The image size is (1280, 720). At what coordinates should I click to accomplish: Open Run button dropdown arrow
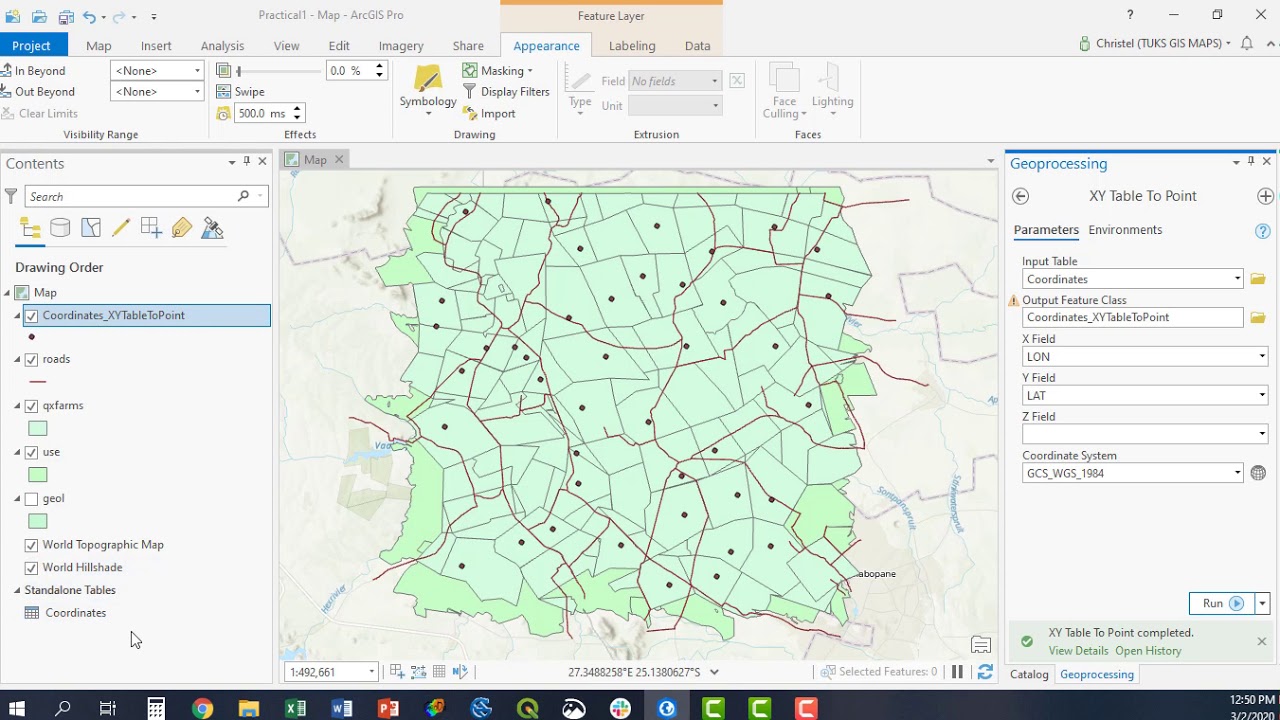click(1262, 603)
